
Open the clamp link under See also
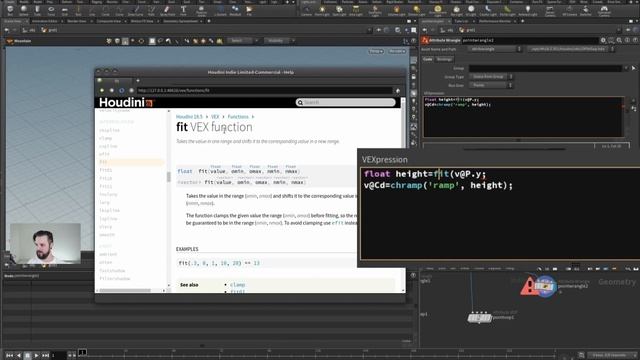[238, 284]
